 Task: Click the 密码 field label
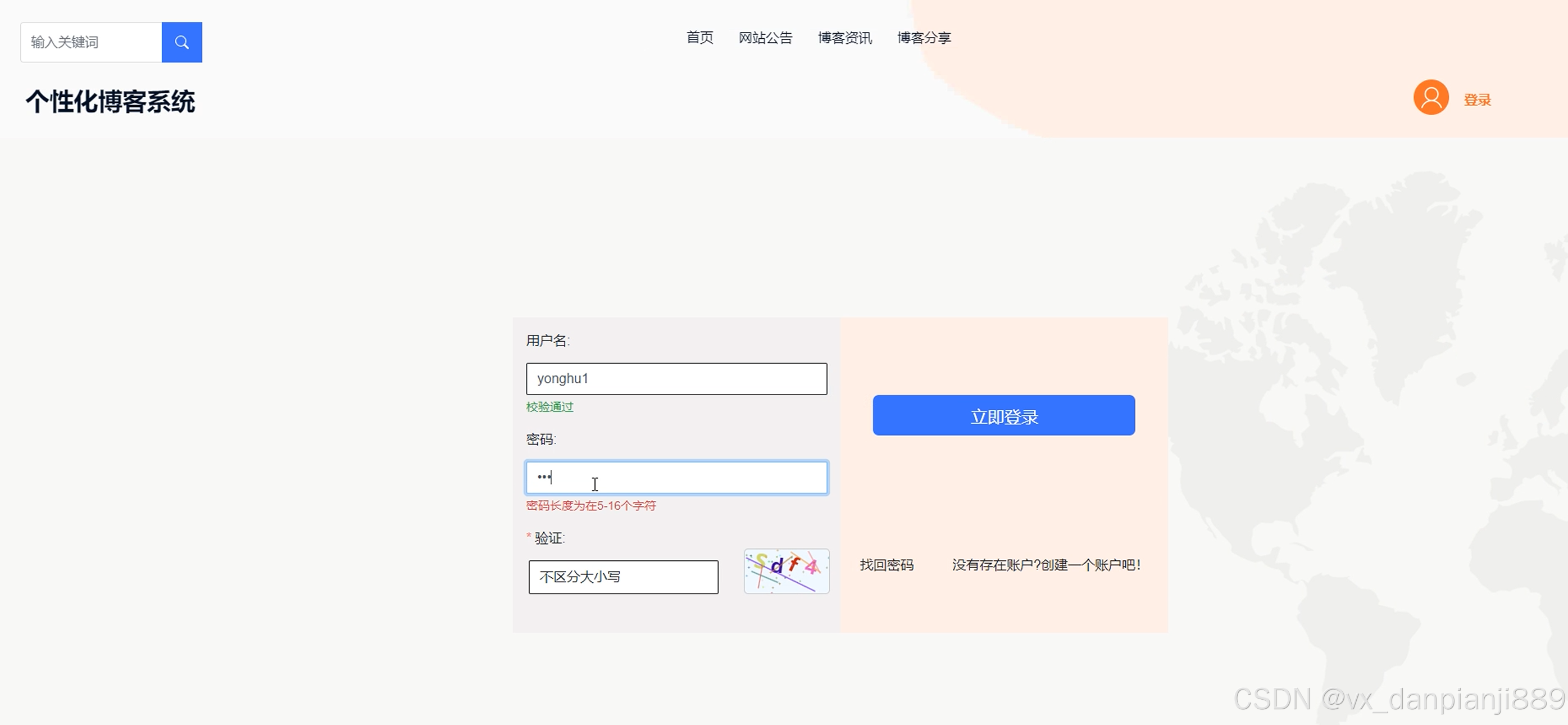540,439
